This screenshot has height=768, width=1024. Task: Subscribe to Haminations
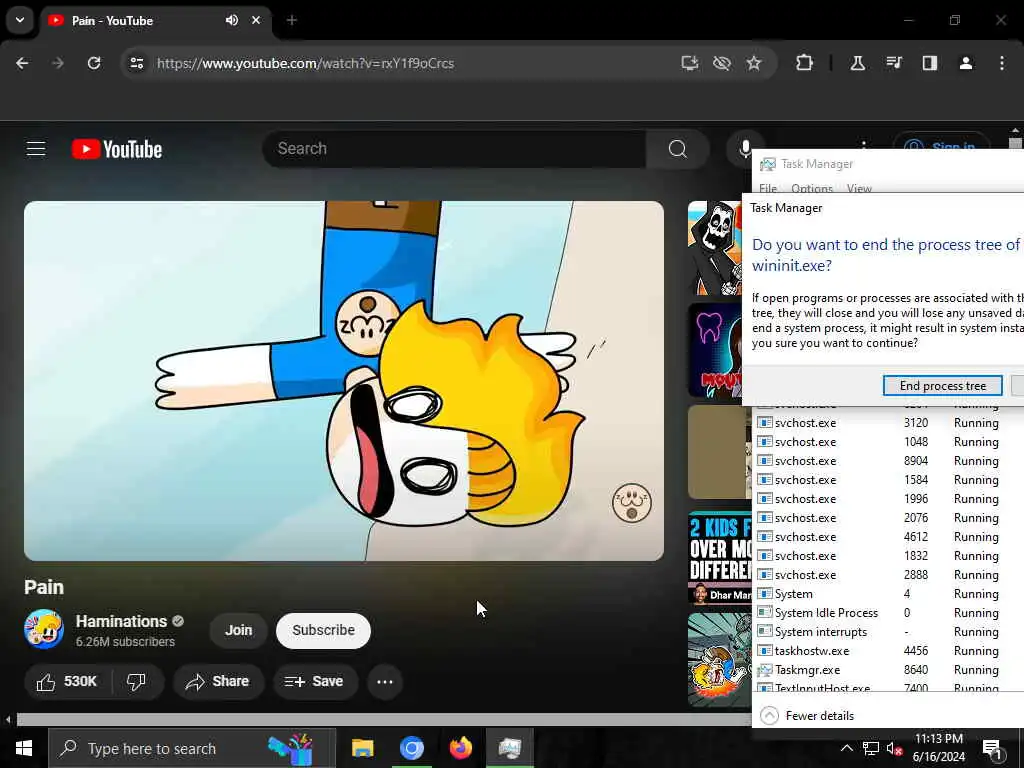coord(323,630)
